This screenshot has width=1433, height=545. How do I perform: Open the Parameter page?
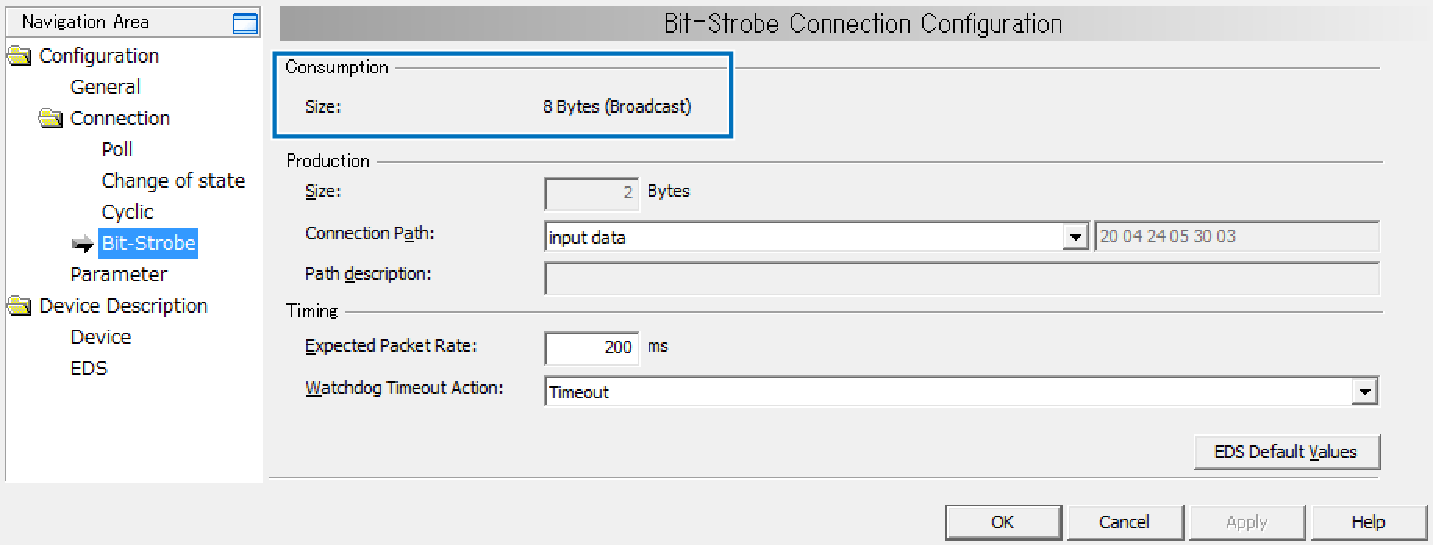click(118, 274)
